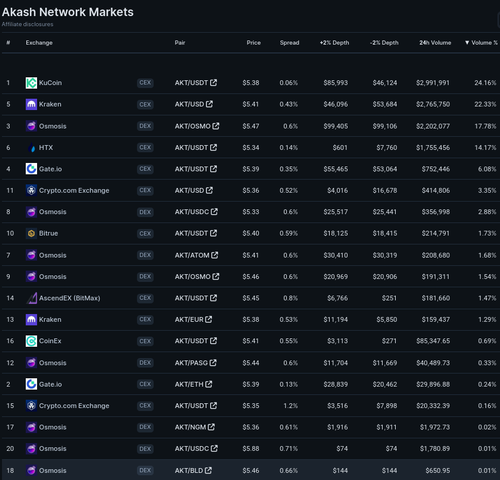Open external link icon next to Kraken AKT/USD
Image resolution: width=500 pixels, height=480 pixels.
point(209,104)
